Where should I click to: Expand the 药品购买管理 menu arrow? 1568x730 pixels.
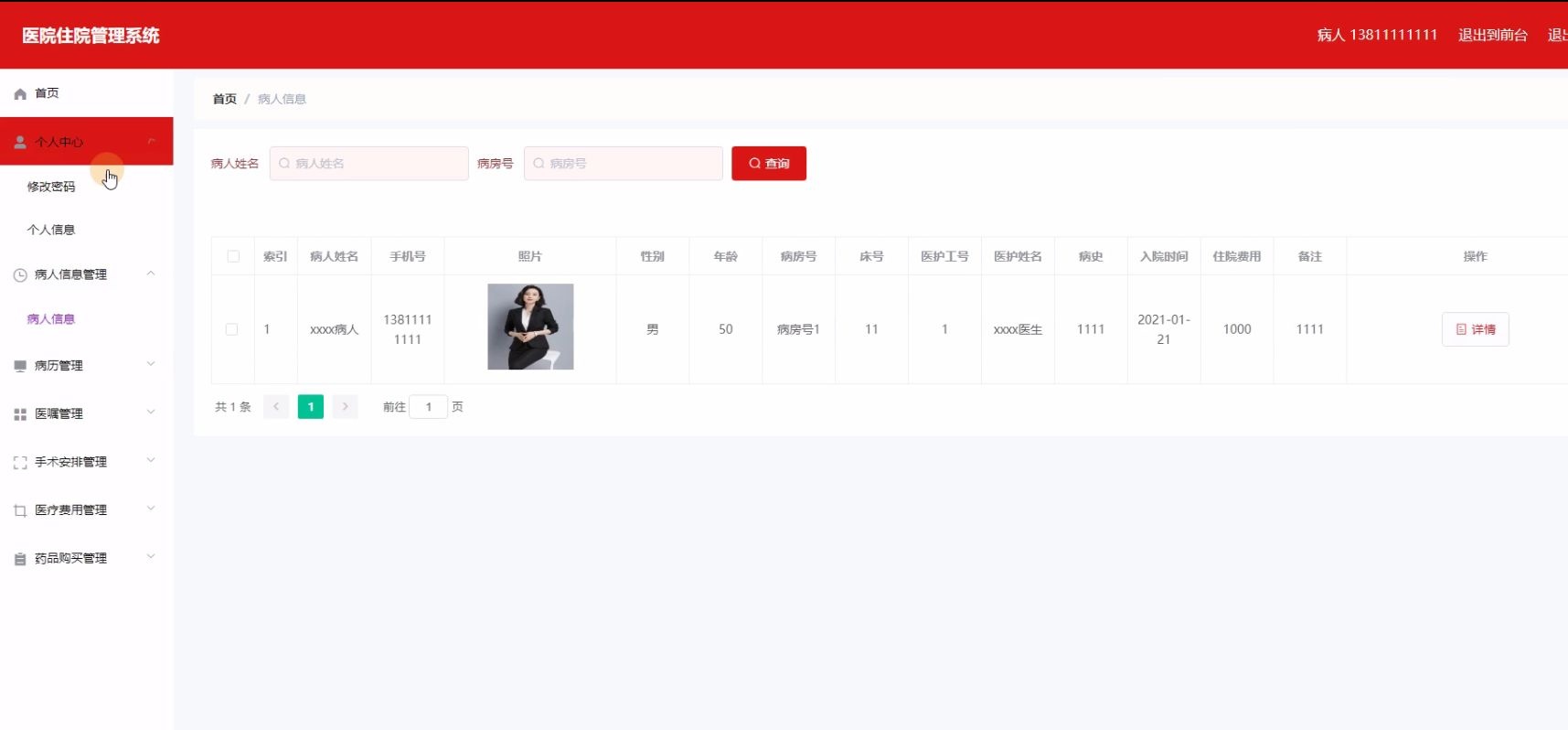click(x=151, y=556)
